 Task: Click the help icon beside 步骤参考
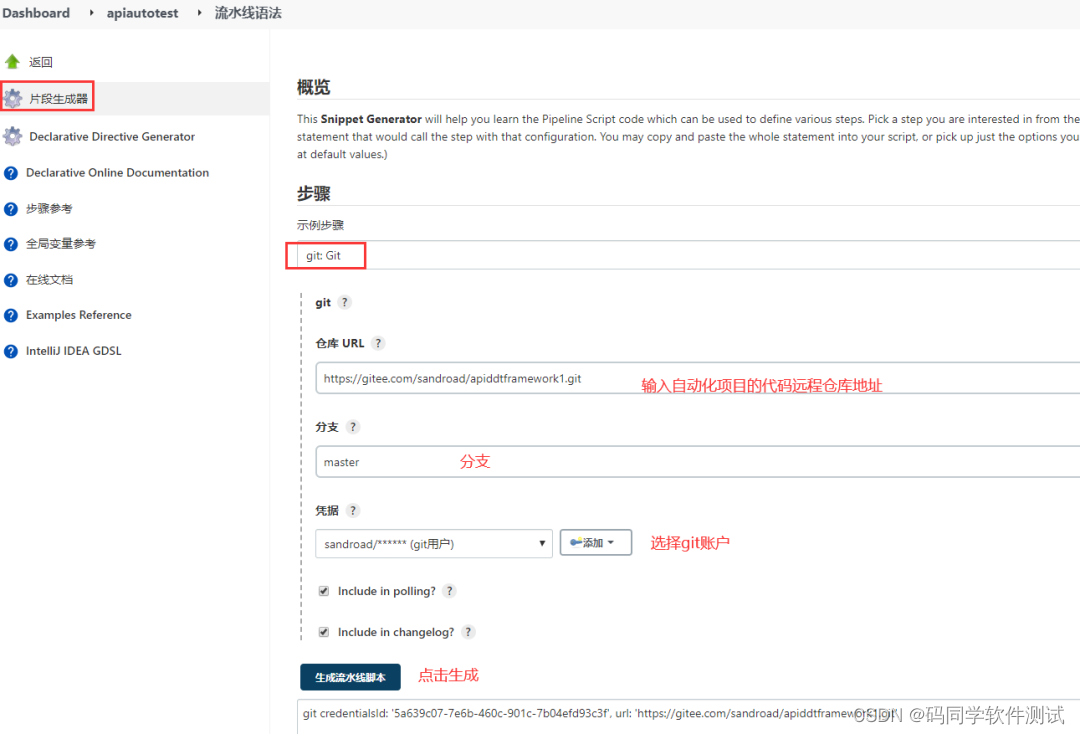pyautogui.click(x=11, y=209)
